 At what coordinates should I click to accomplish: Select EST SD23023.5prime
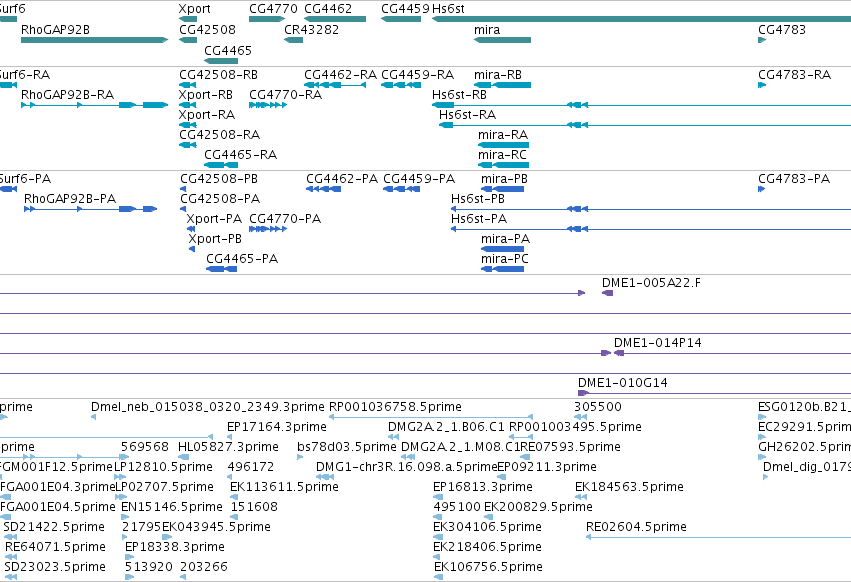click(x=11, y=577)
